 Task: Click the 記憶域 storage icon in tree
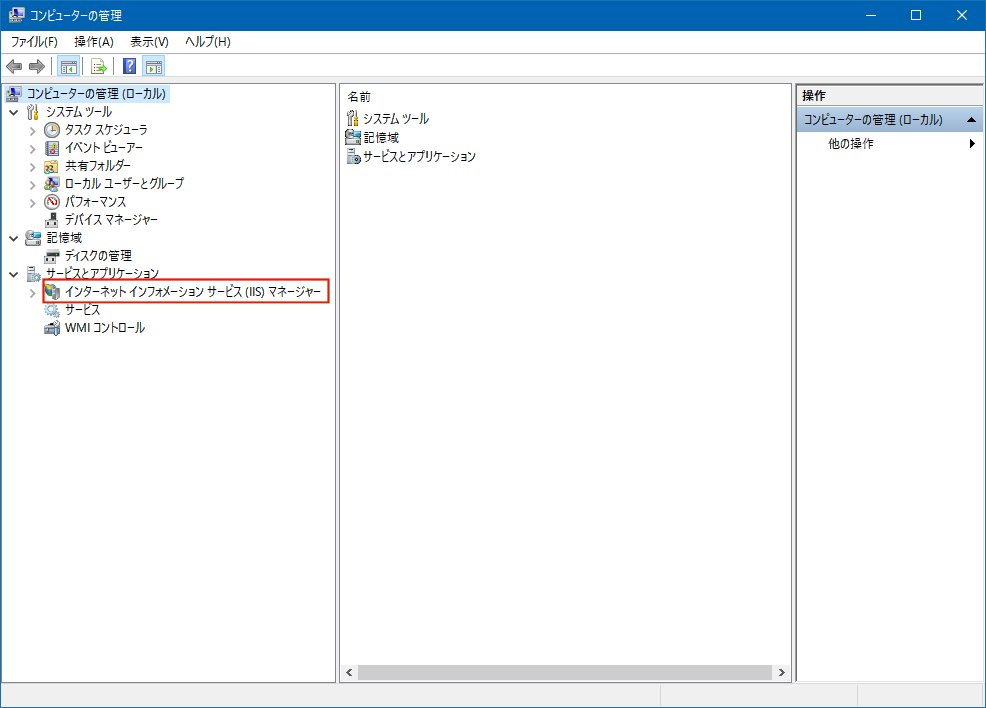33,238
